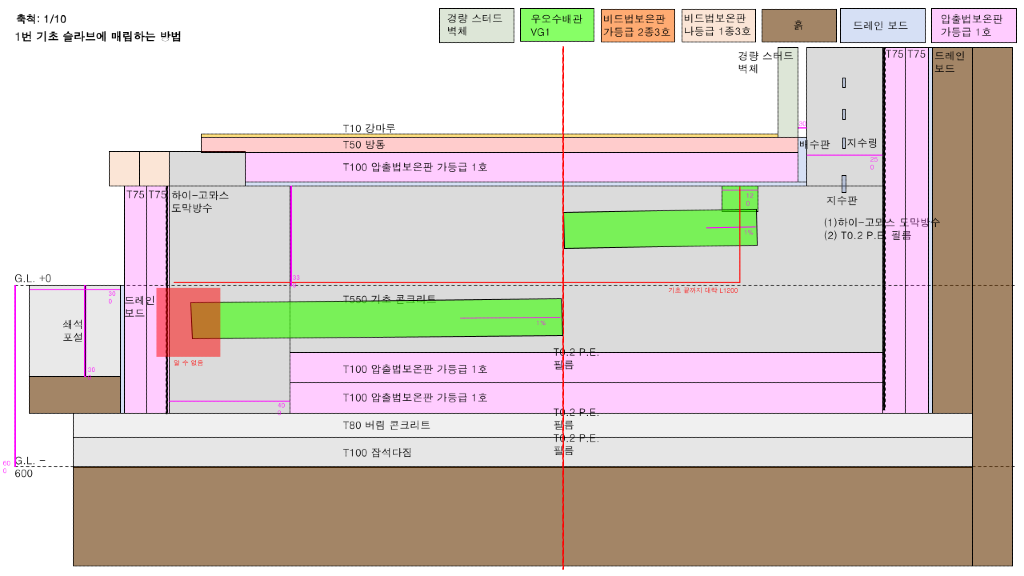Select the T10 강마루 floor layer label
This screenshot has height=576, width=1024.
[369, 128]
